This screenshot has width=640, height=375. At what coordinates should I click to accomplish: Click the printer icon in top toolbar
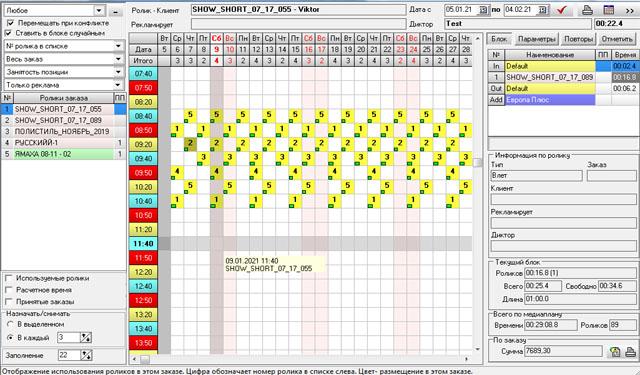point(587,10)
